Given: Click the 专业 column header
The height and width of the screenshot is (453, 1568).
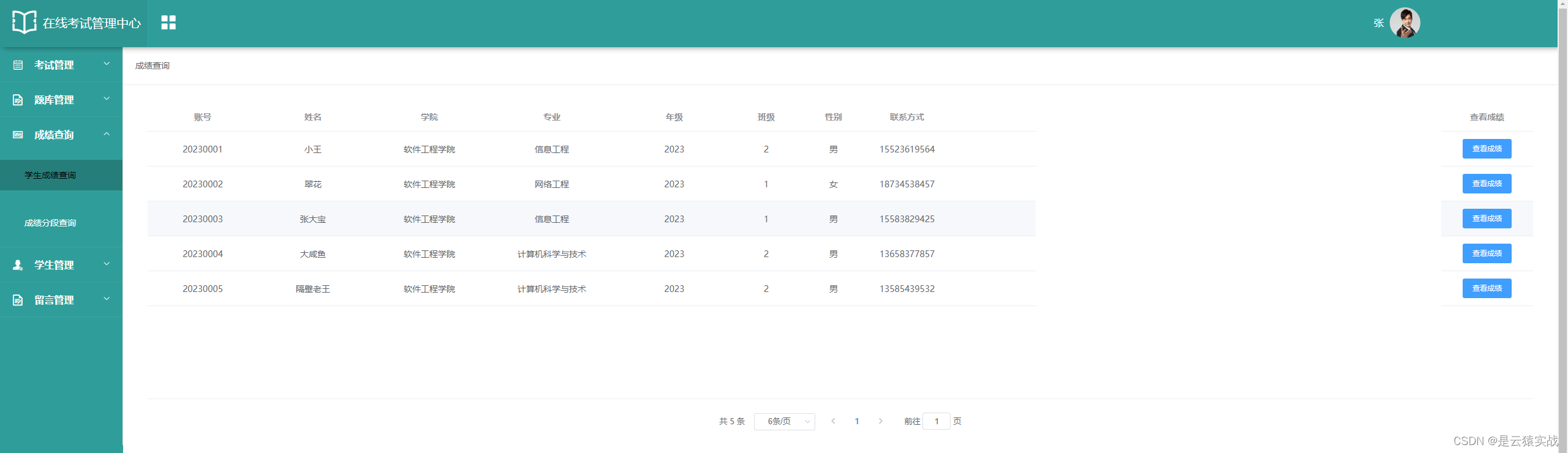Looking at the screenshot, I should 552,117.
